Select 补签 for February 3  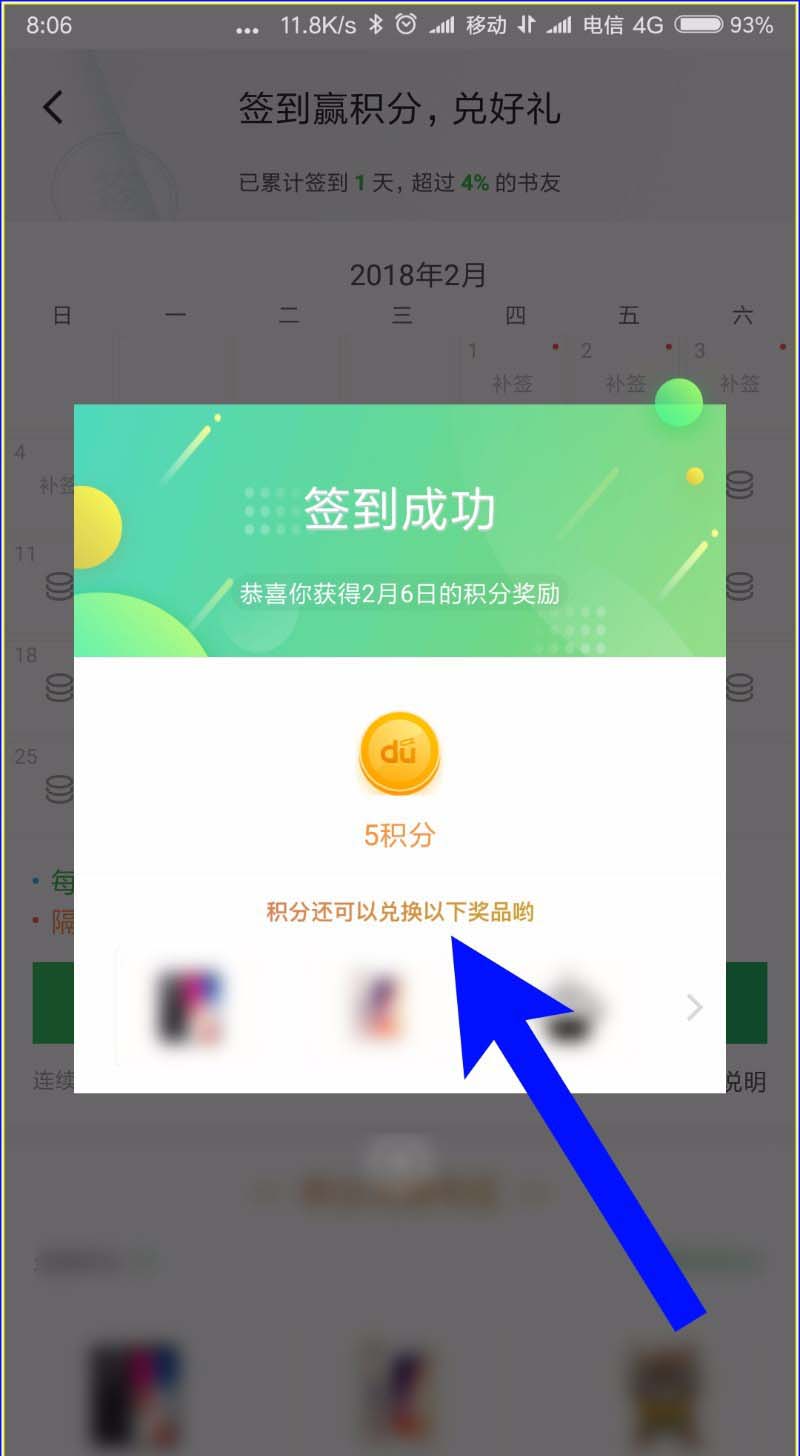740,383
